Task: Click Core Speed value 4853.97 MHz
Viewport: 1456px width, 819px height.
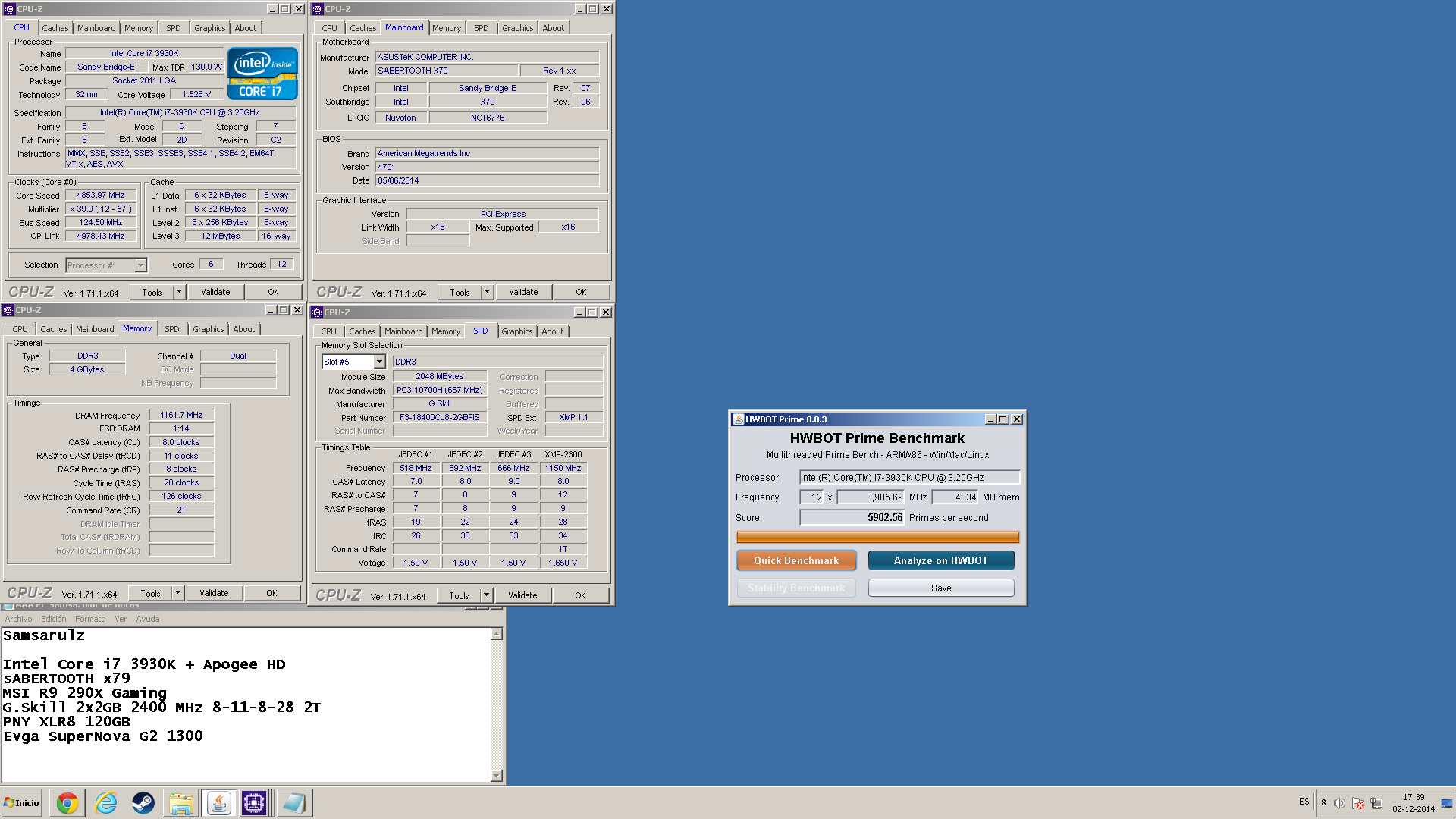Action: coord(101,195)
